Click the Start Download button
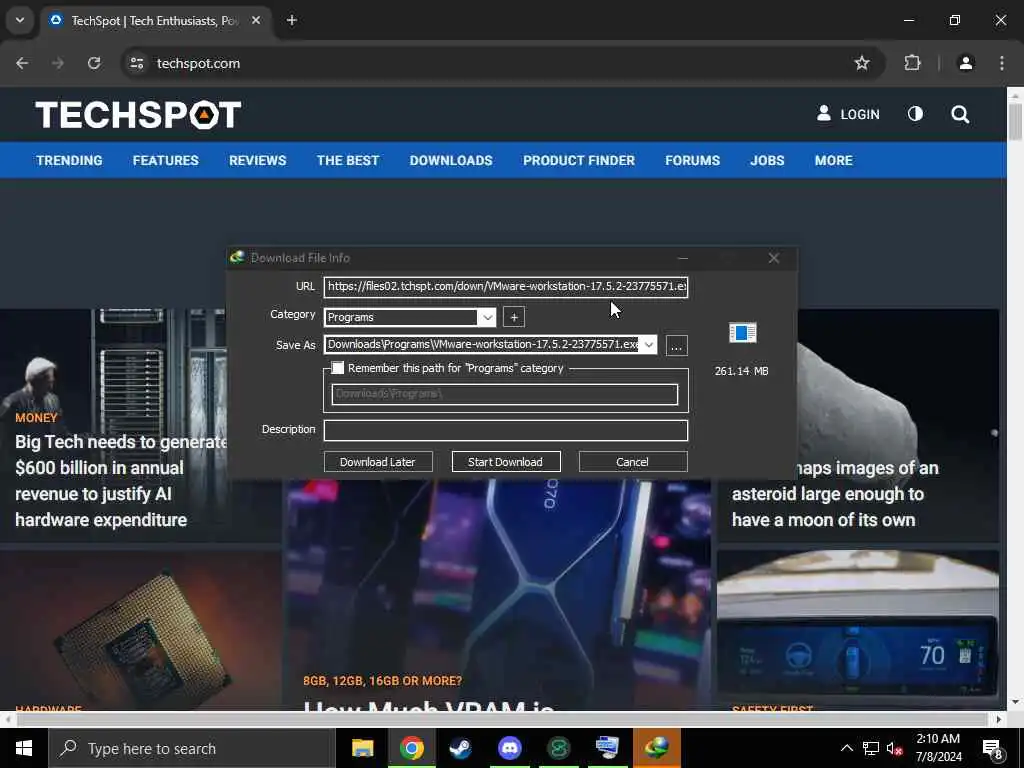This screenshot has width=1024, height=768. (506, 462)
